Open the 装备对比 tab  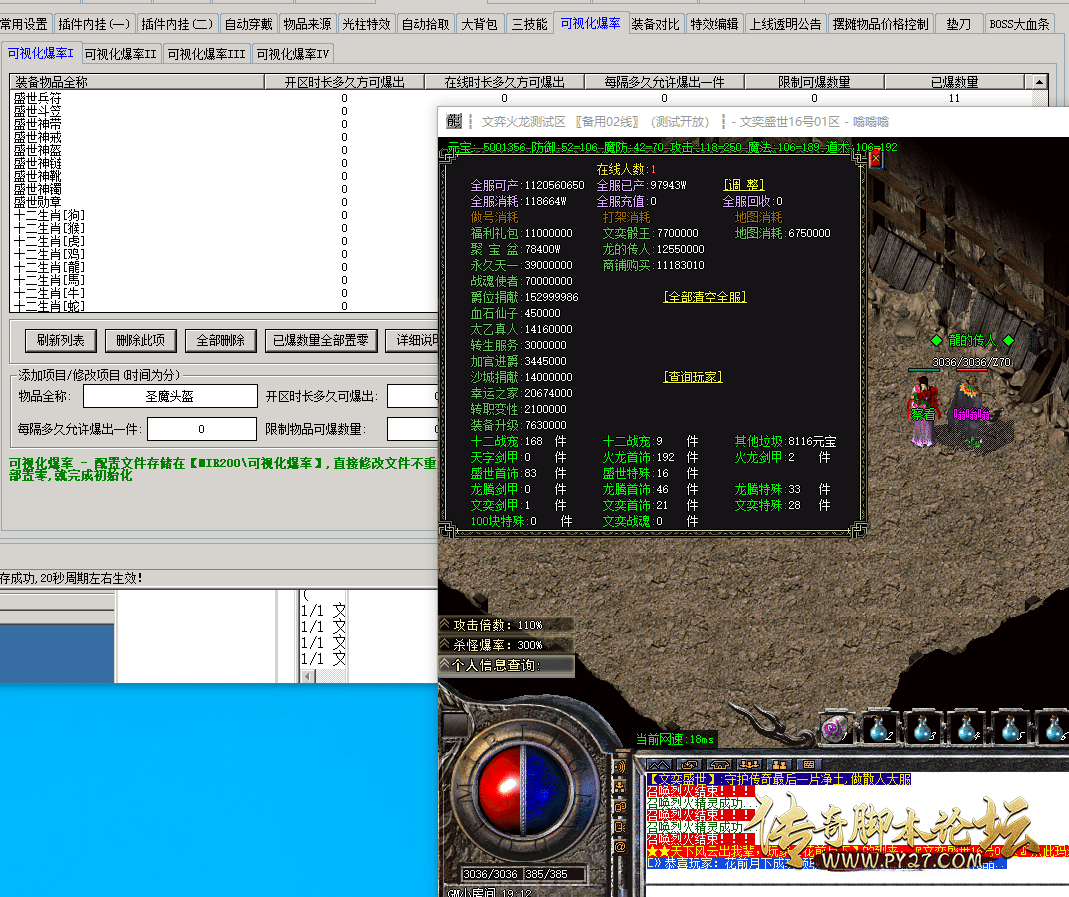(655, 25)
